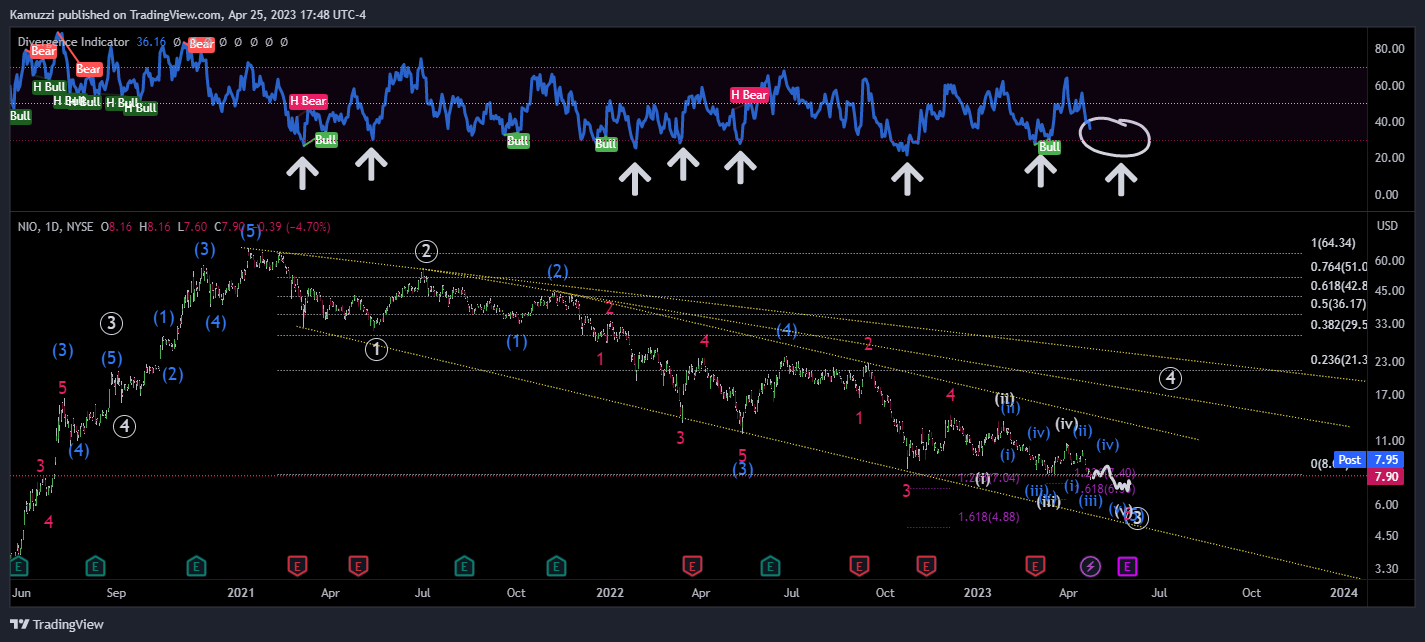The height and width of the screenshot is (642, 1425).
Task: Click the blue Post price tag
Action: tap(1350, 460)
